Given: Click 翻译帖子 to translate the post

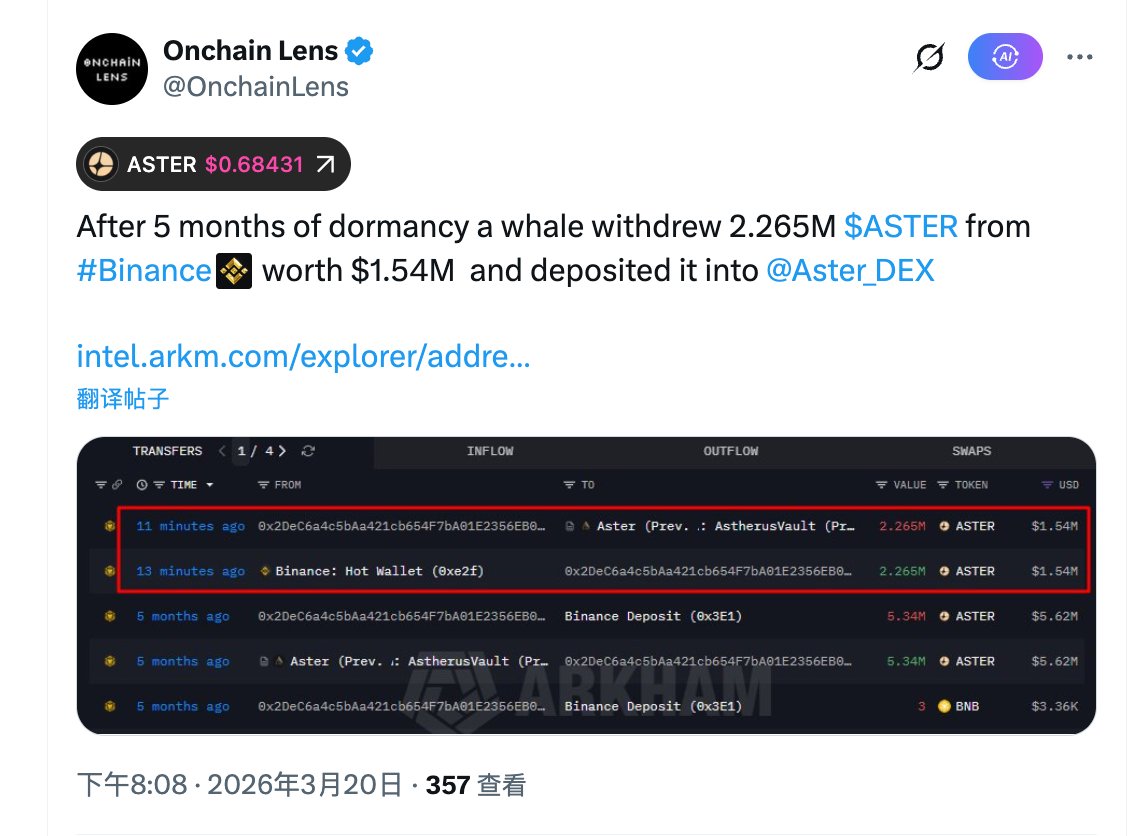Looking at the screenshot, I should (x=123, y=398).
